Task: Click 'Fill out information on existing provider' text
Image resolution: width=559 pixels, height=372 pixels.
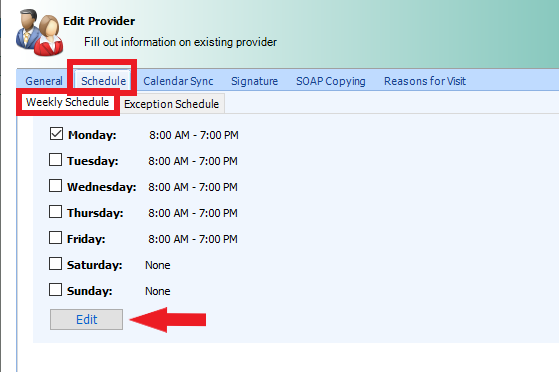Action: point(180,42)
